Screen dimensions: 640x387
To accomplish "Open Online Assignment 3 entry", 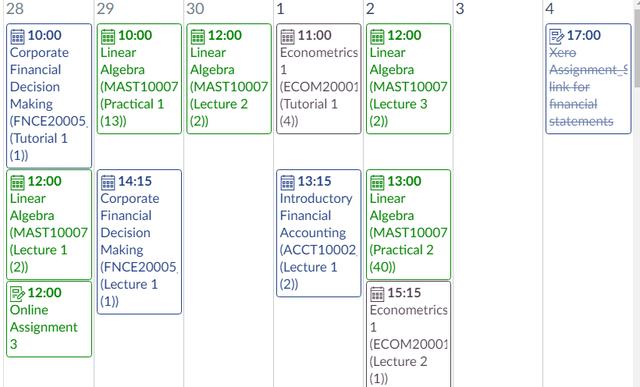I will click(49, 319).
